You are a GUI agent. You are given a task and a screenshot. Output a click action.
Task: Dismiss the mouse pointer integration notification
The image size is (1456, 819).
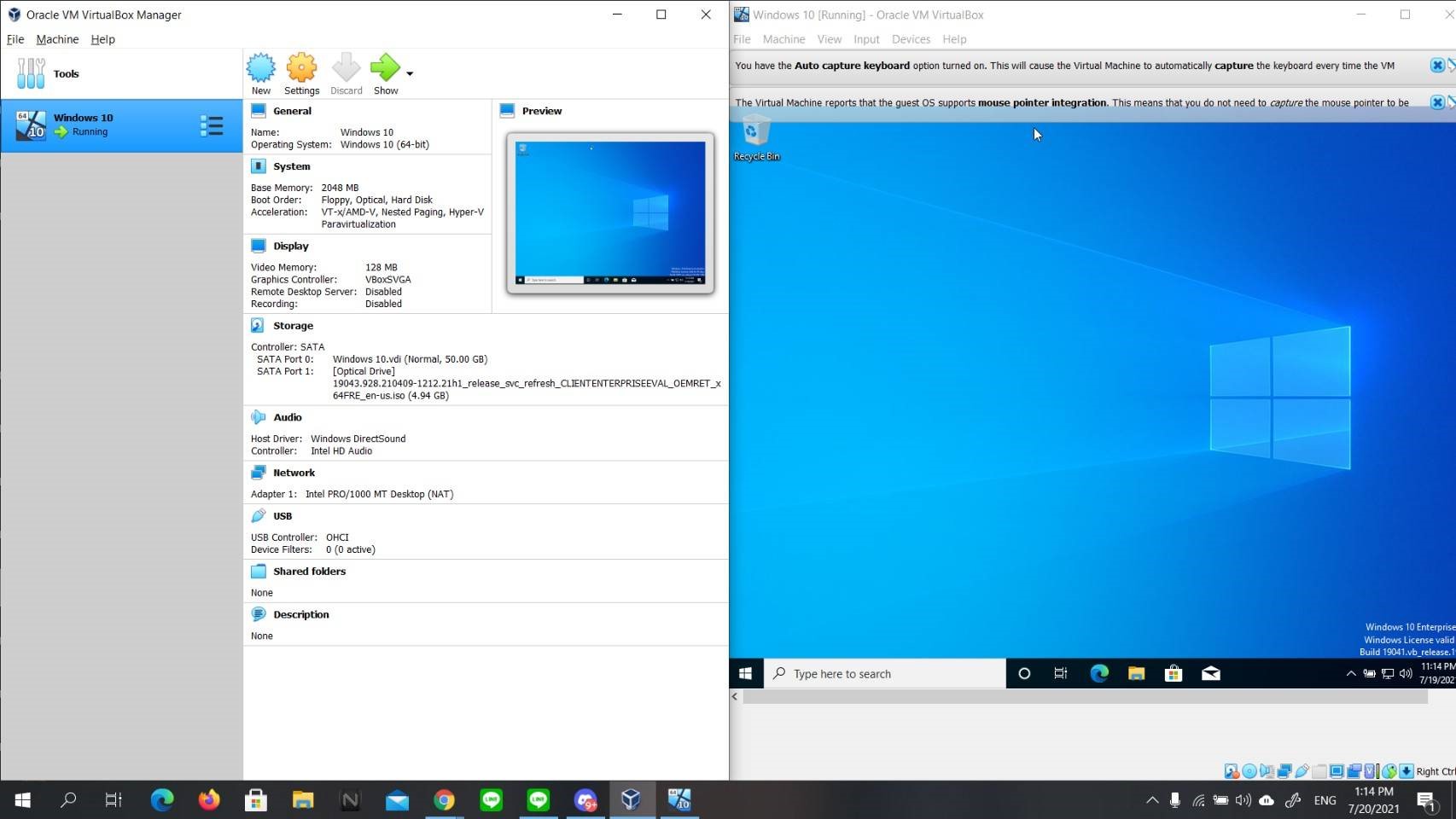[1437, 102]
